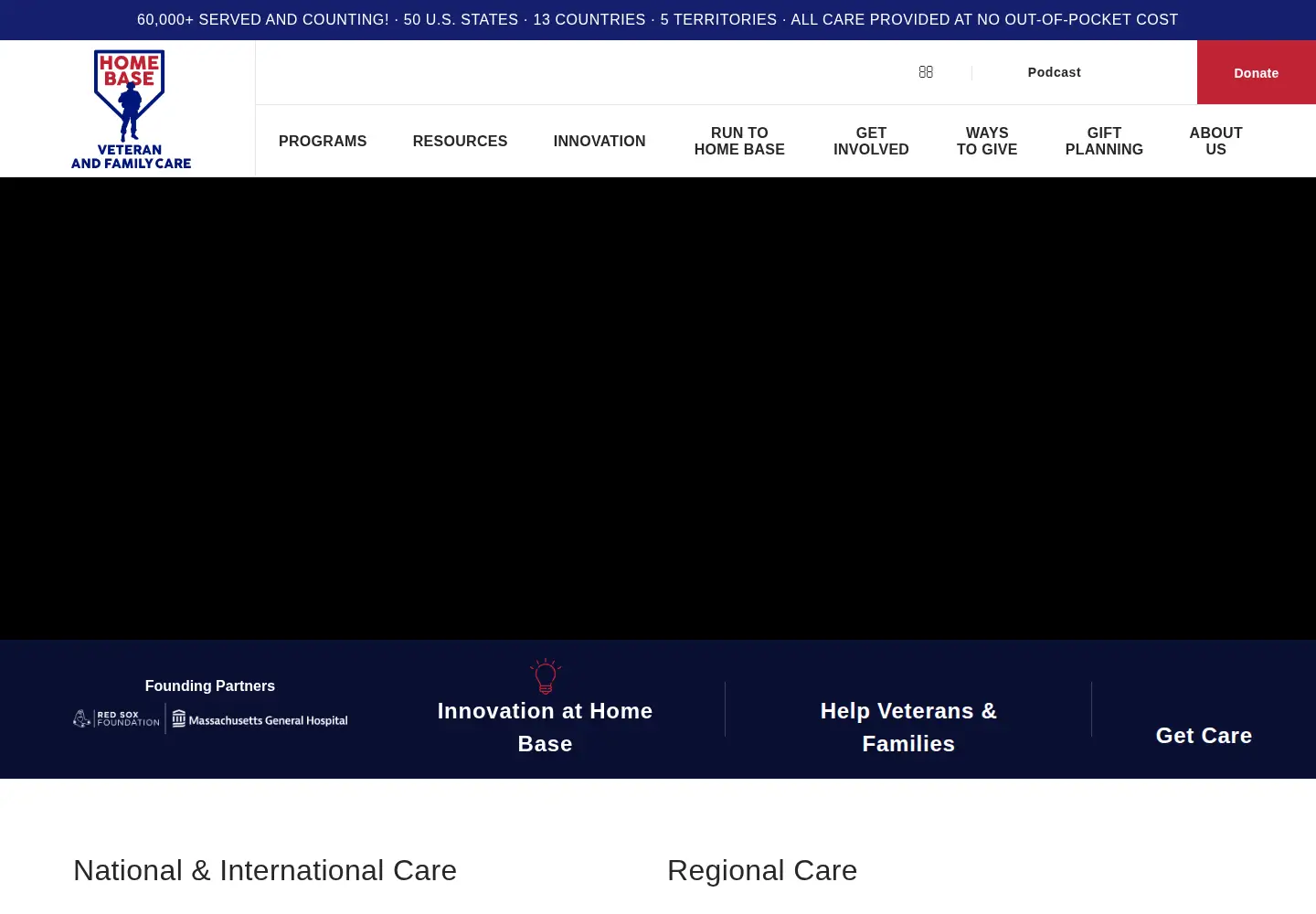The image size is (1316, 914).
Task: Click the 60,000+ served announcement banner
Action: click(x=658, y=20)
